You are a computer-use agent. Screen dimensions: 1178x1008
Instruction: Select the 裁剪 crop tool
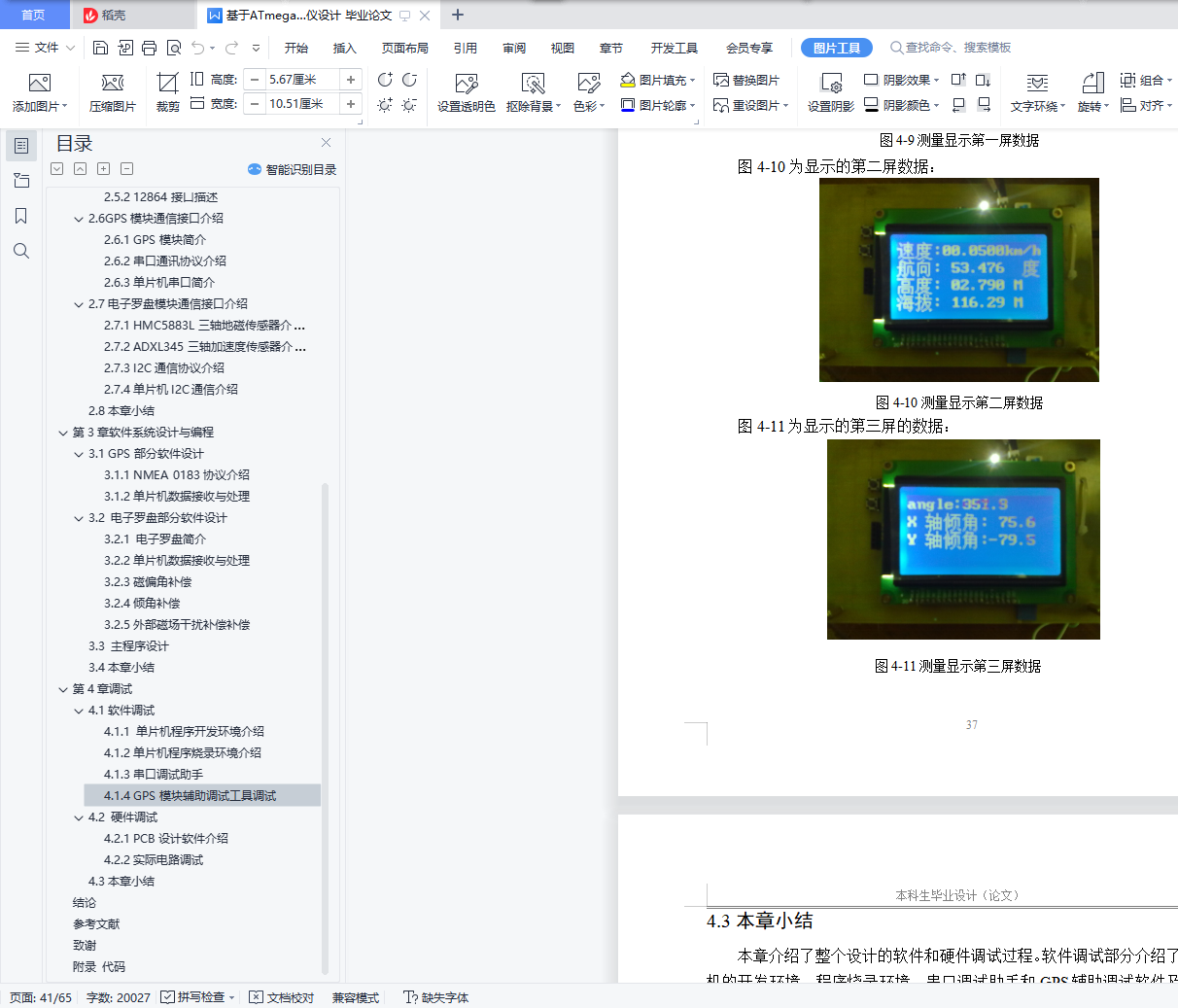tap(168, 92)
